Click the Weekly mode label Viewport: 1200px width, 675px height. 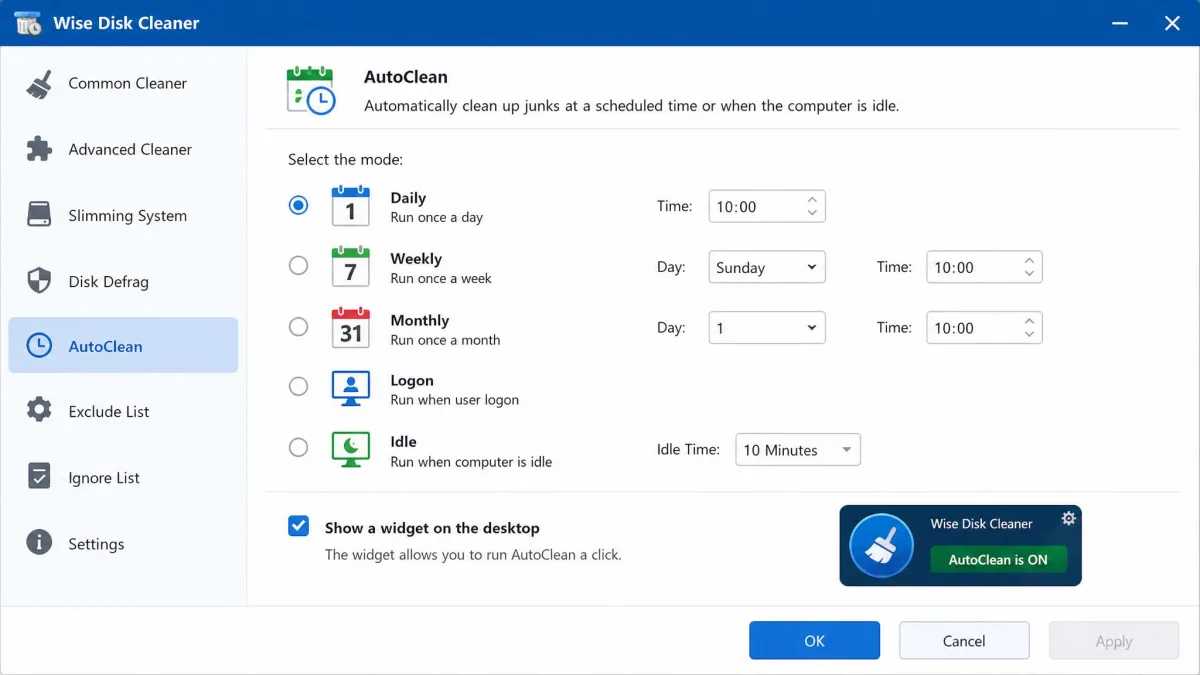click(x=416, y=259)
